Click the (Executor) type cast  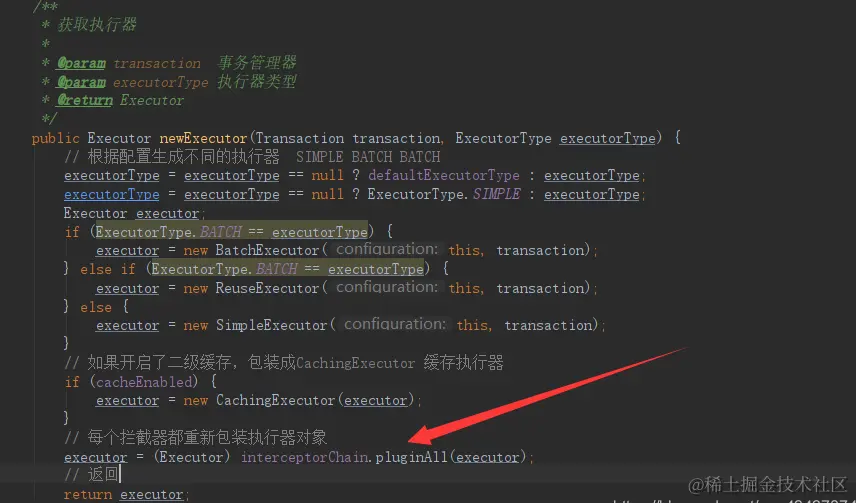click(x=192, y=457)
